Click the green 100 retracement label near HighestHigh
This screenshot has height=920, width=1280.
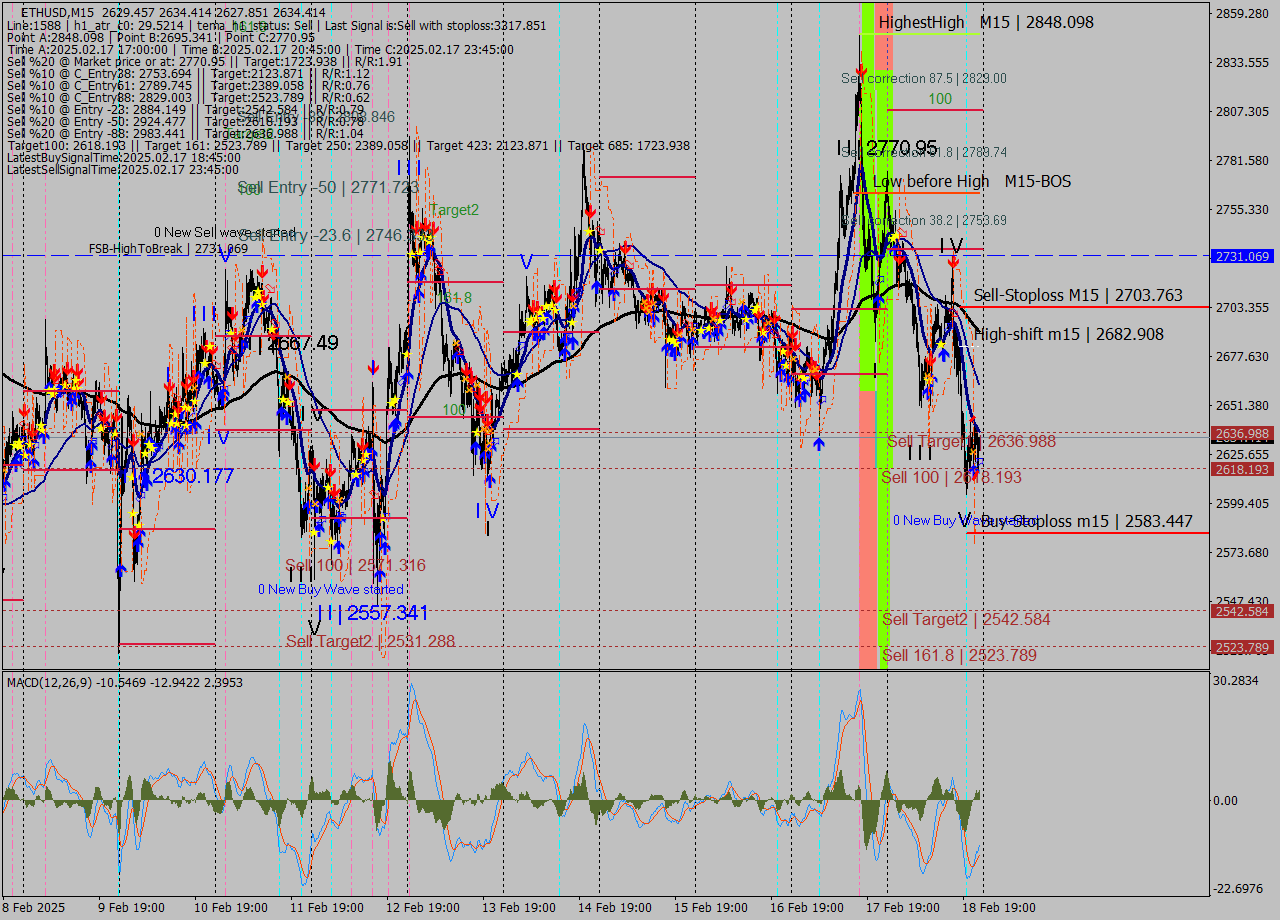(938, 100)
